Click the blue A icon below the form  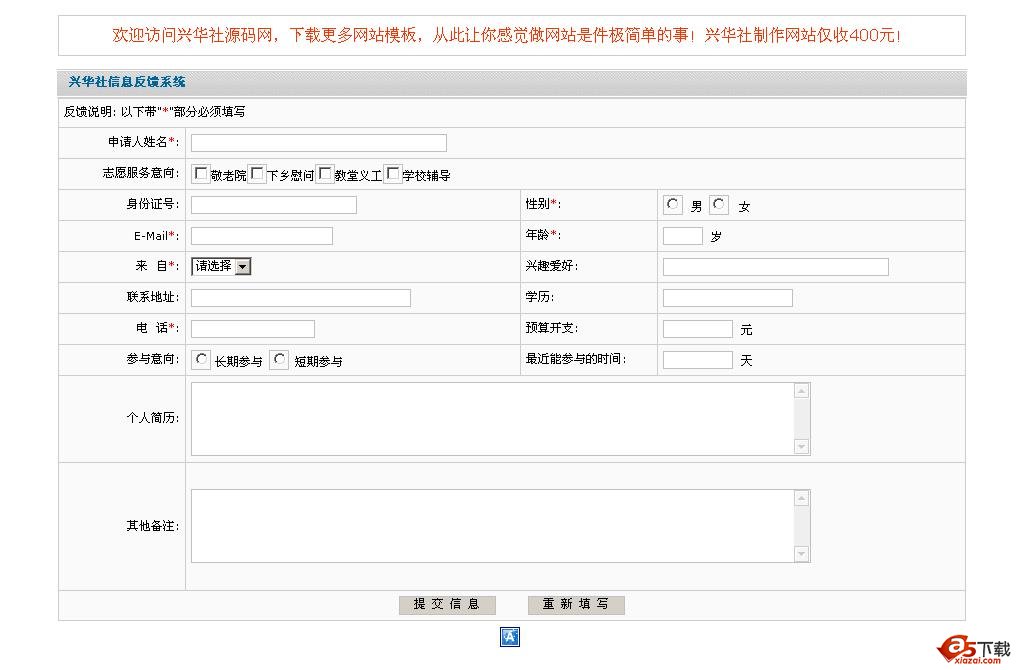click(510, 637)
